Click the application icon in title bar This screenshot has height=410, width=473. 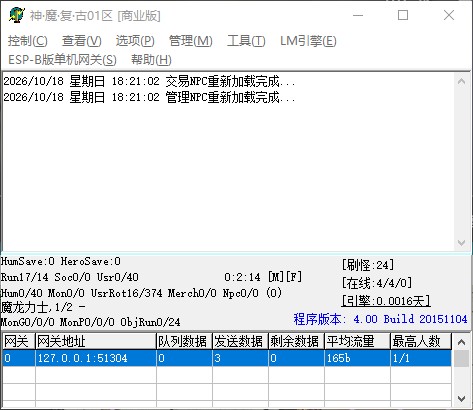click(16, 15)
